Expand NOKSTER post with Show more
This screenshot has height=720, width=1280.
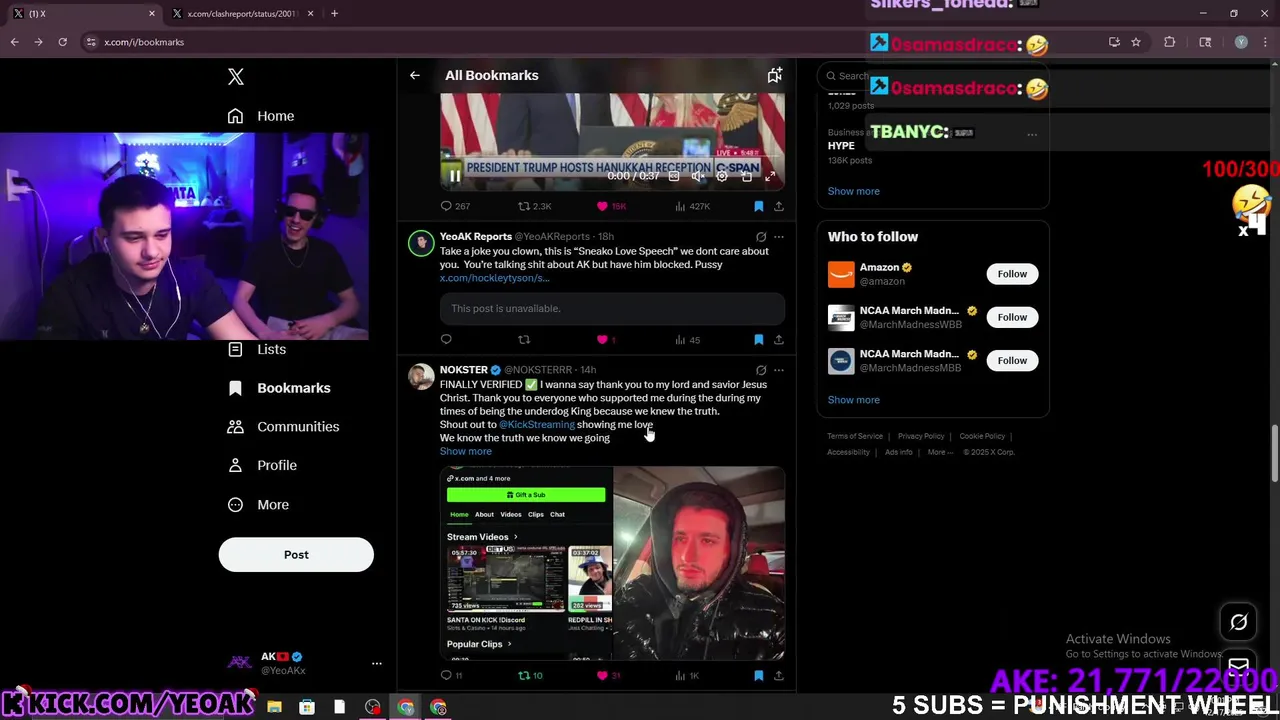[x=466, y=452]
